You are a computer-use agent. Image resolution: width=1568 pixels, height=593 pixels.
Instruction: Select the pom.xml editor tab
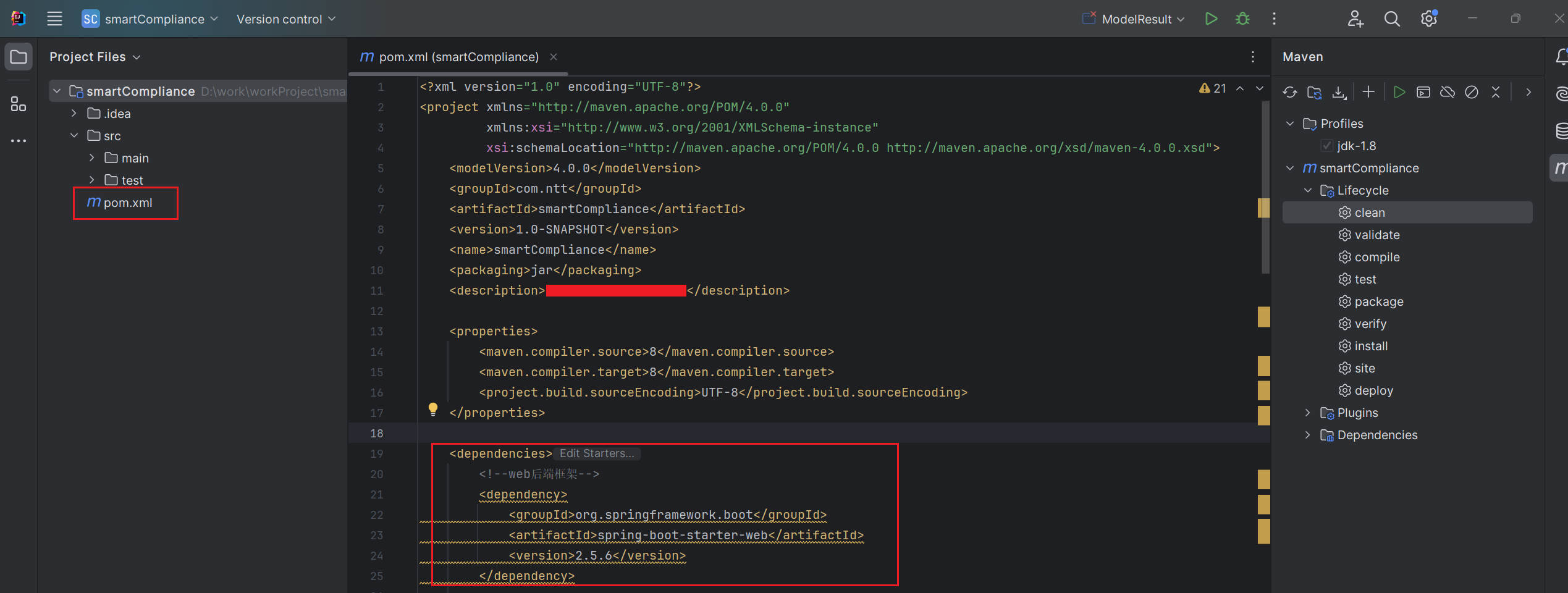(x=458, y=57)
